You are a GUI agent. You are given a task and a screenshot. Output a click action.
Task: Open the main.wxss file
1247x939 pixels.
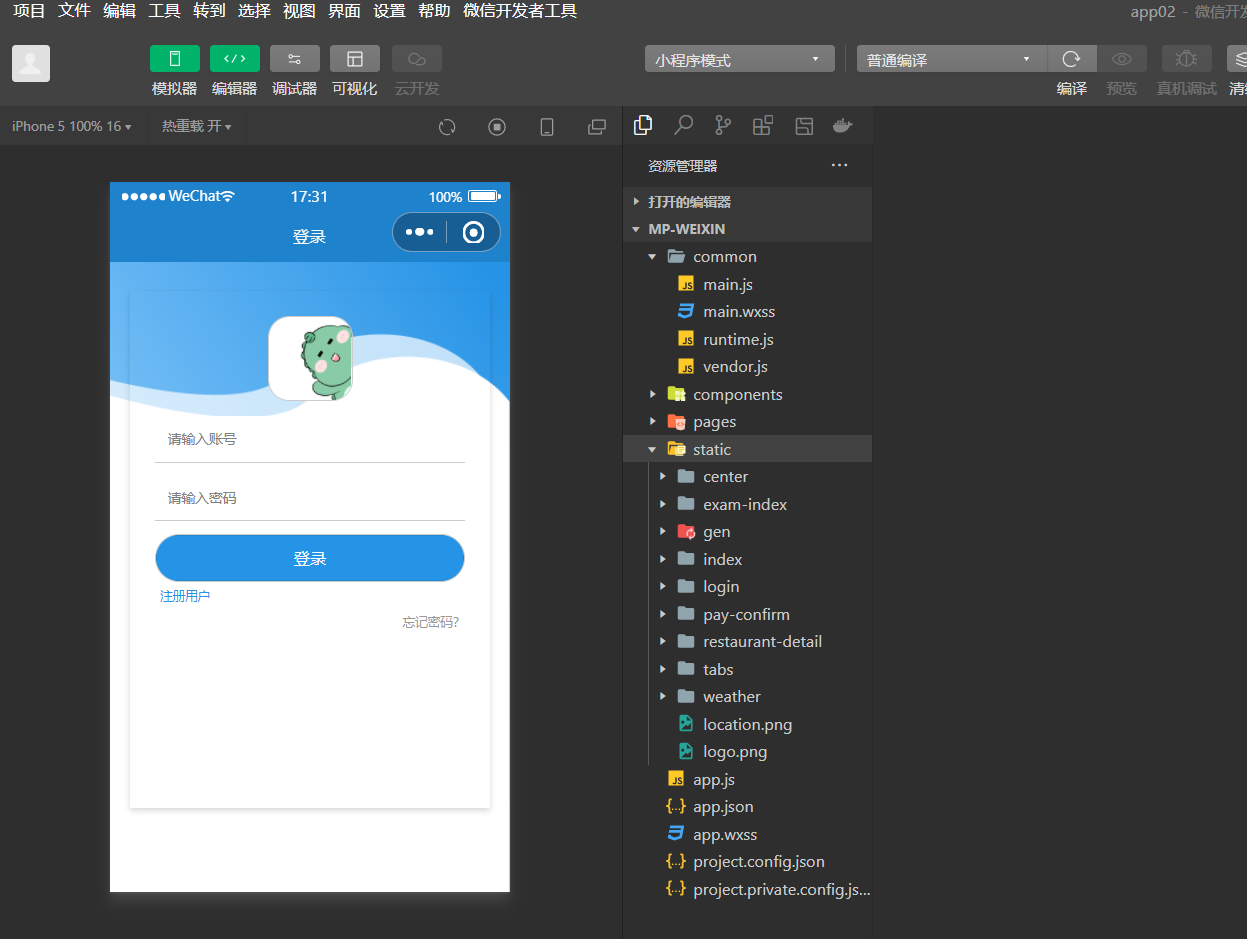[x=748, y=311]
